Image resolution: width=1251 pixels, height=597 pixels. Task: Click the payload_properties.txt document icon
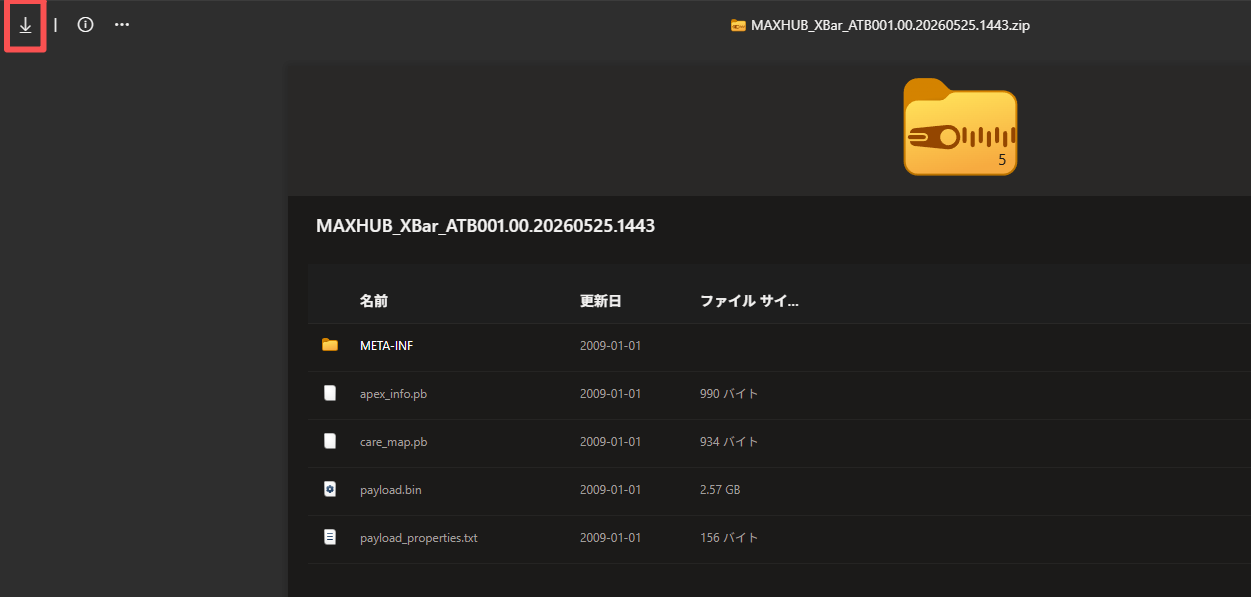[330, 537]
